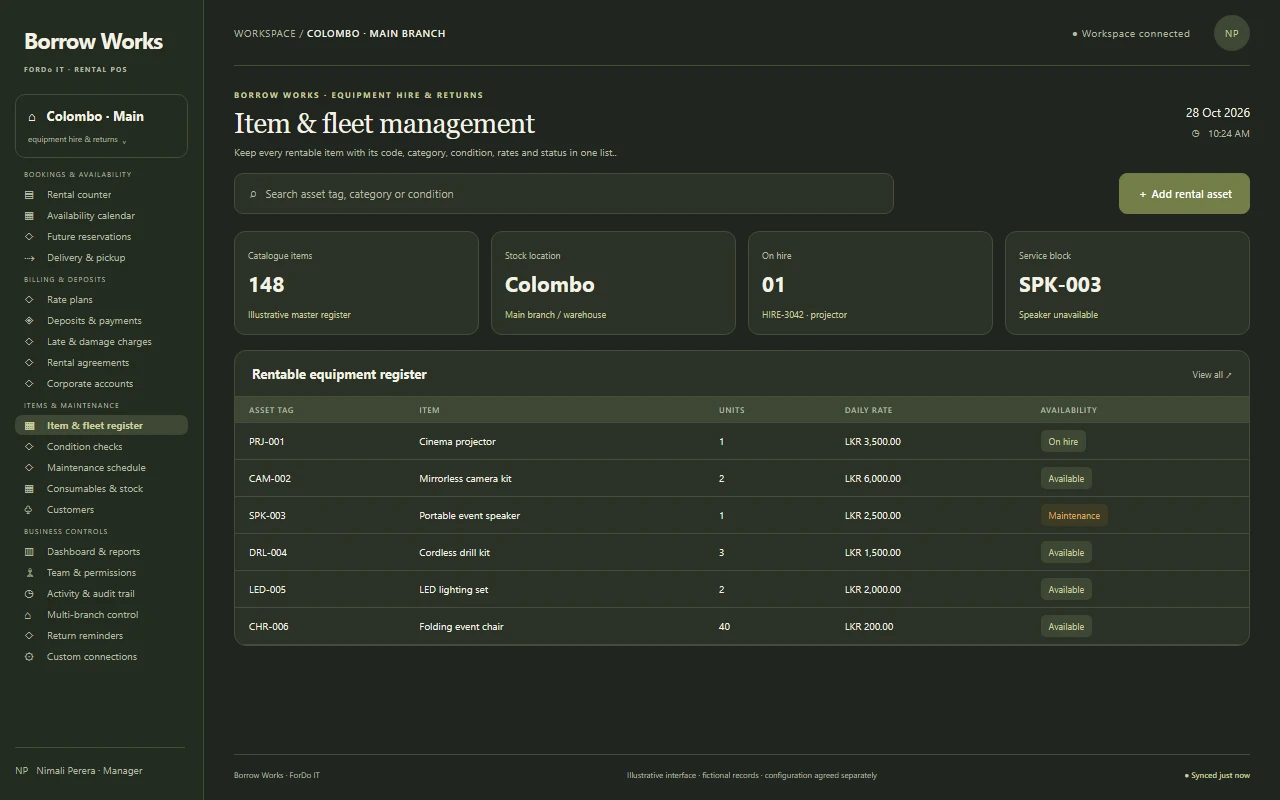Open the On hire summary card

[x=870, y=283]
